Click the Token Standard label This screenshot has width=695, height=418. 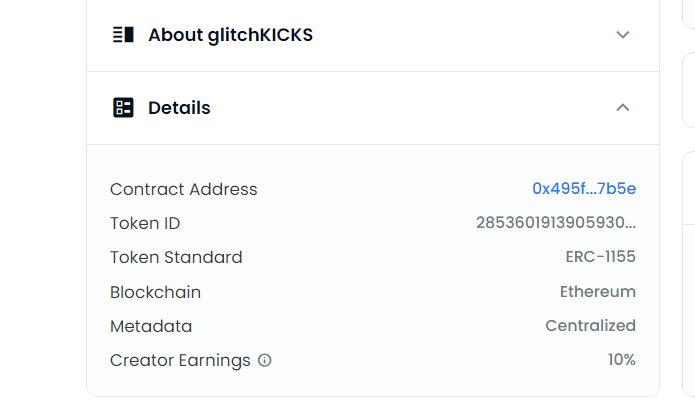coord(176,258)
